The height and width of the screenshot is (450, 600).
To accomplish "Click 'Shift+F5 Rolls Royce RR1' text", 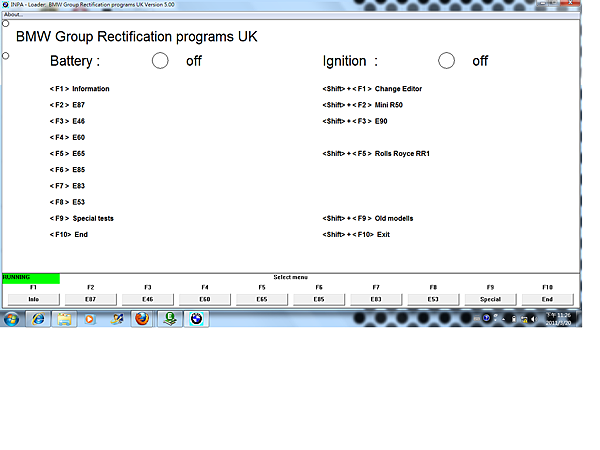I will tap(376, 153).
